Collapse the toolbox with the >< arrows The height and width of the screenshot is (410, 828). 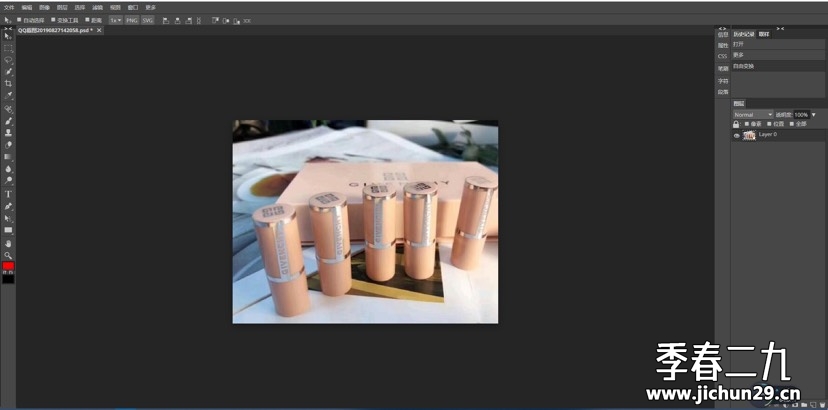pyautogui.click(x=8, y=29)
